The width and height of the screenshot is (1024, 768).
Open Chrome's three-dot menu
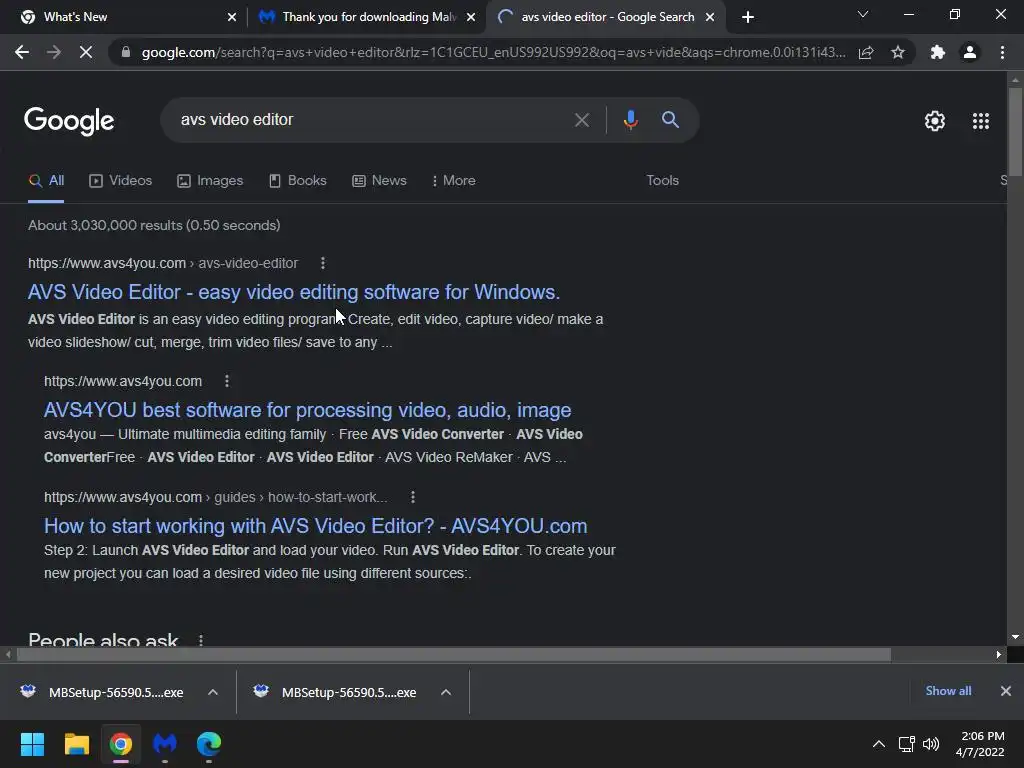tap(1002, 52)
